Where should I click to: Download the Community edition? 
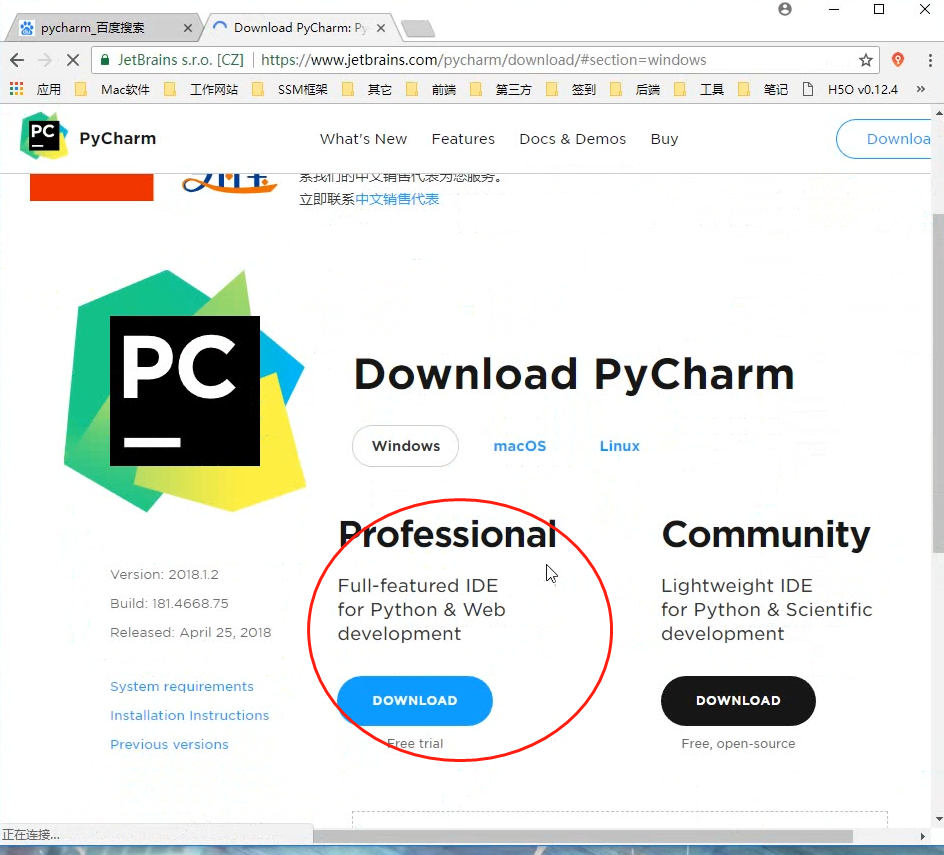click(738, 701)
